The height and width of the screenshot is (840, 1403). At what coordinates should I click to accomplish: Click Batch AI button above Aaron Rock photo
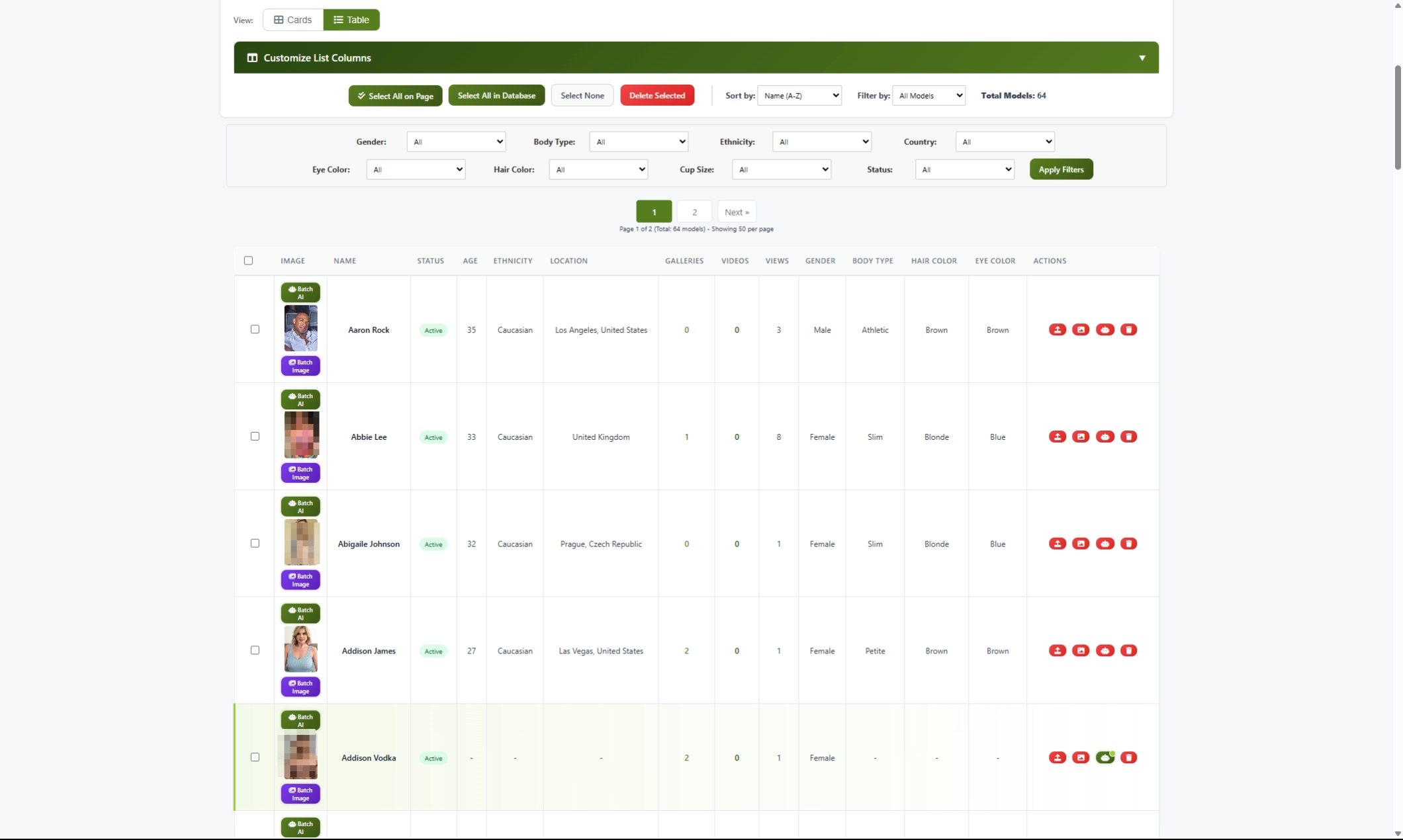(300, 292)
